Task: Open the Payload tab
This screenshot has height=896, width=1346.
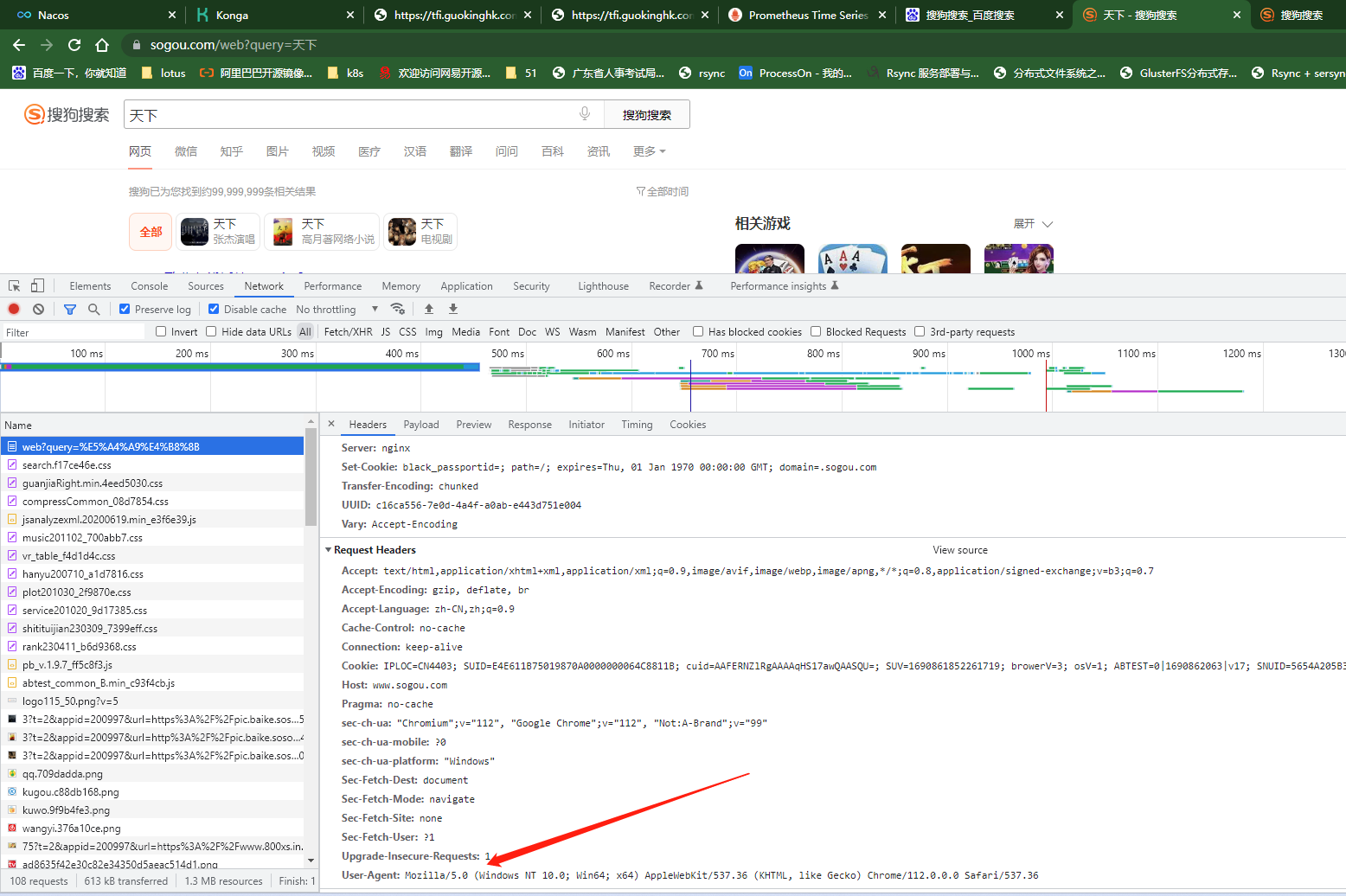Action: coord(421,425)
